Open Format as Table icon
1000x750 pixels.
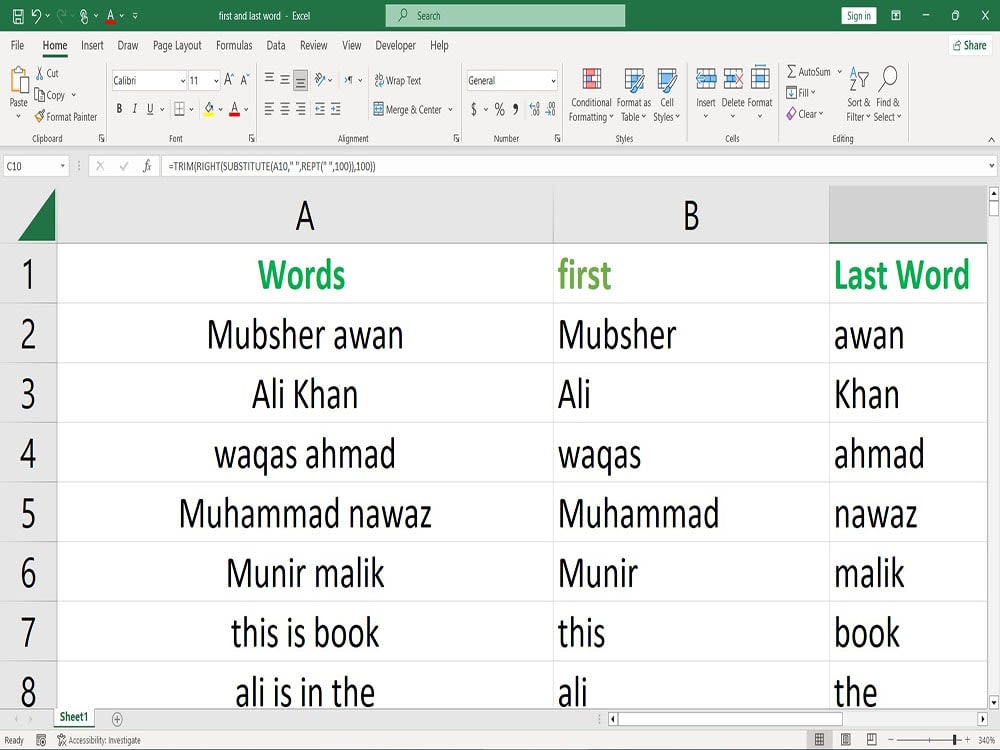tap(633, 79)
